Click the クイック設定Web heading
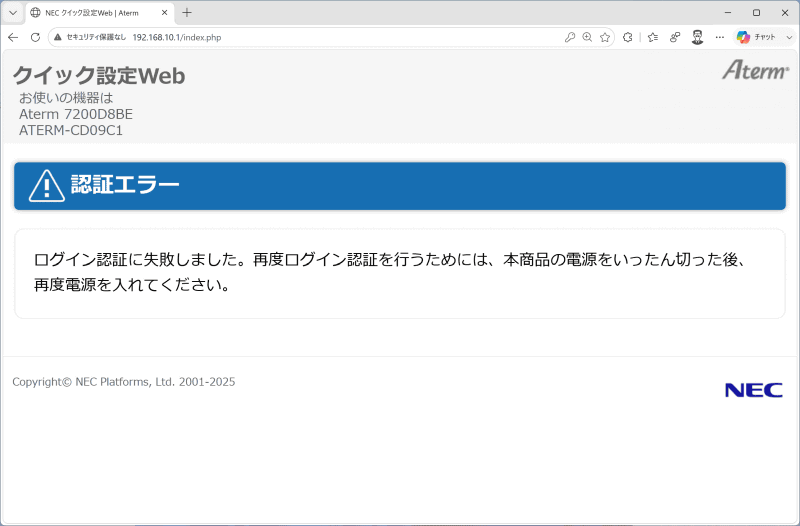Image resolution: width=800 pixels, height=526 pixels. pyautogui.click(x=99, y=76)
